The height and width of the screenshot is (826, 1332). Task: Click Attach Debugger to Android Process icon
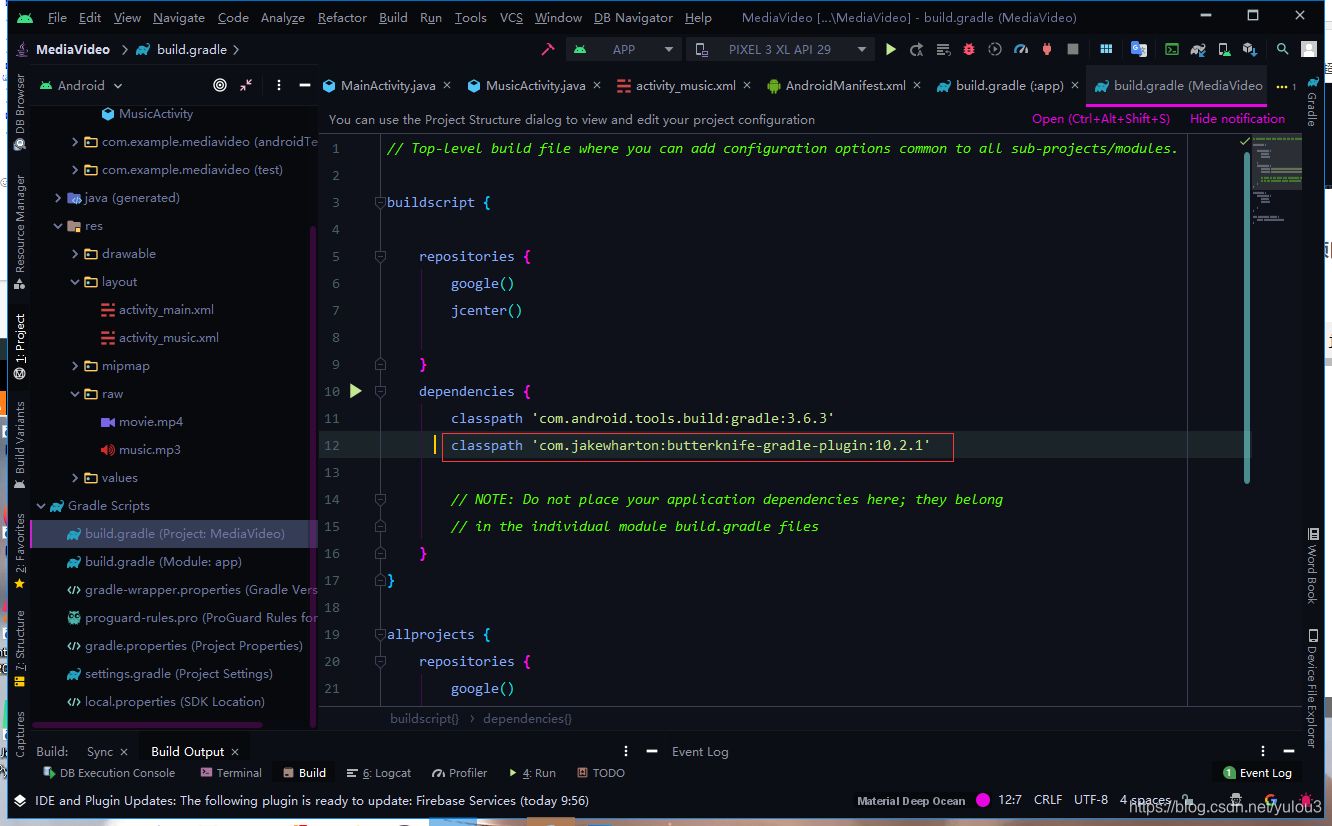(x=1047, y=49)
